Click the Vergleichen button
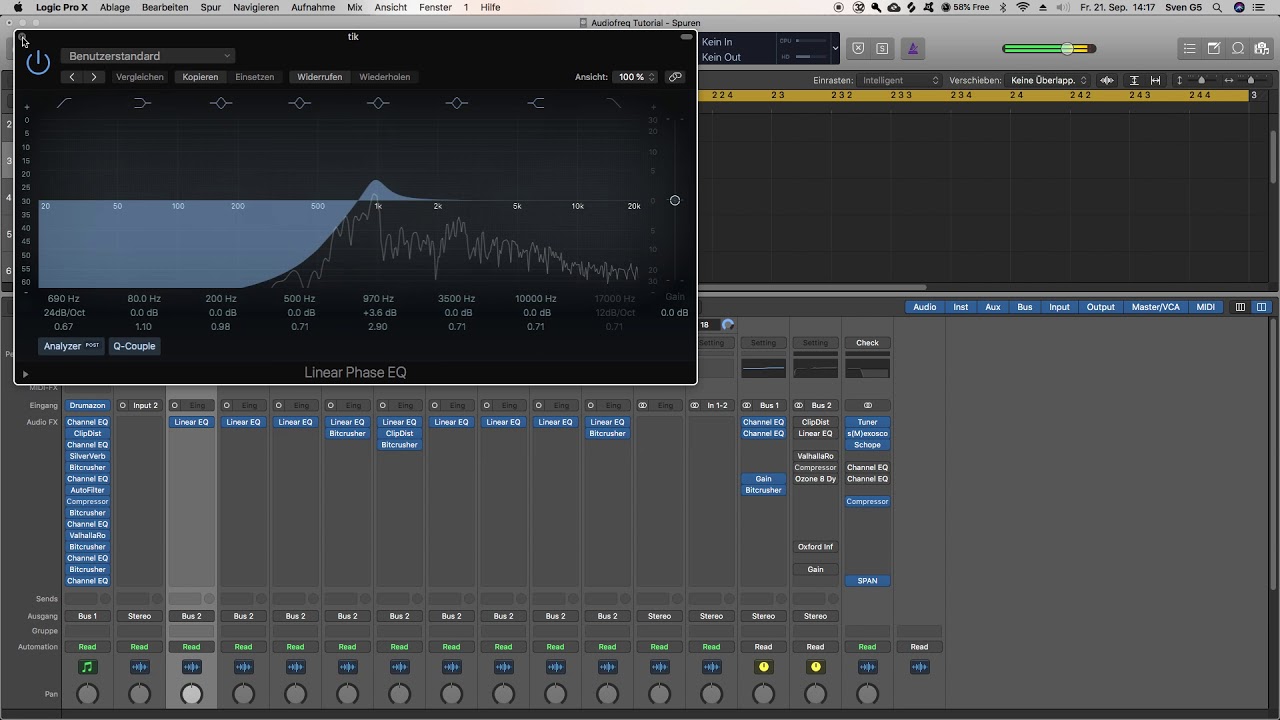This screenshot has height=720, width=1280. point(140,77)
